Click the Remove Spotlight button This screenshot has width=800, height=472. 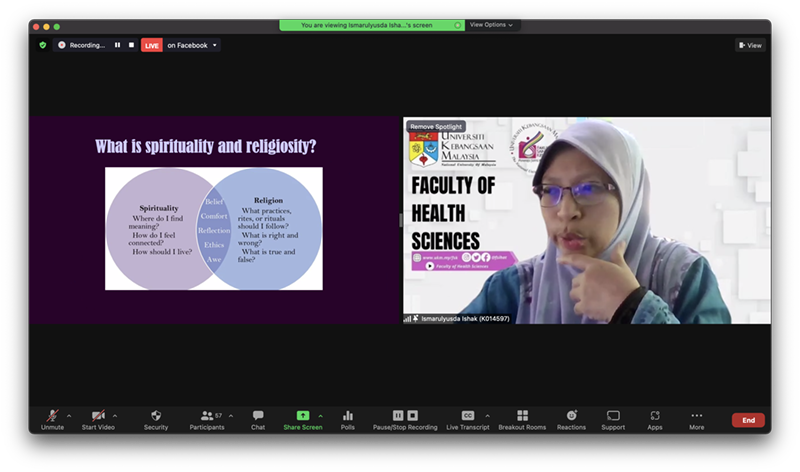click(436, 127)
